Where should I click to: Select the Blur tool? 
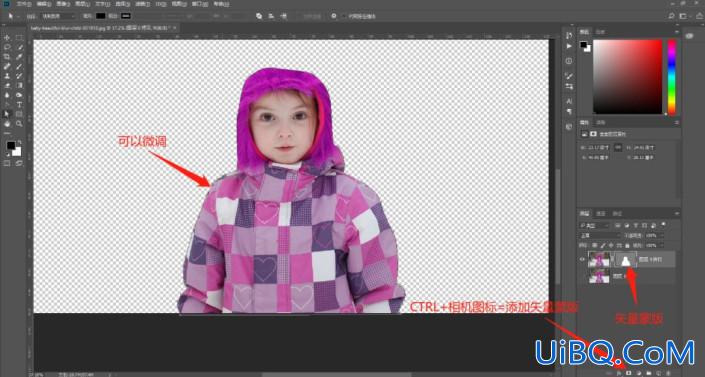[7, 95]
